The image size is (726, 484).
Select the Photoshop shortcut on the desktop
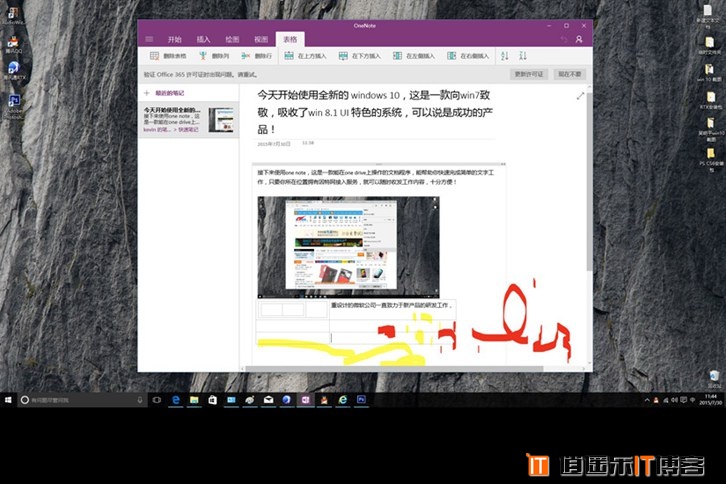[x=14, y=107]
